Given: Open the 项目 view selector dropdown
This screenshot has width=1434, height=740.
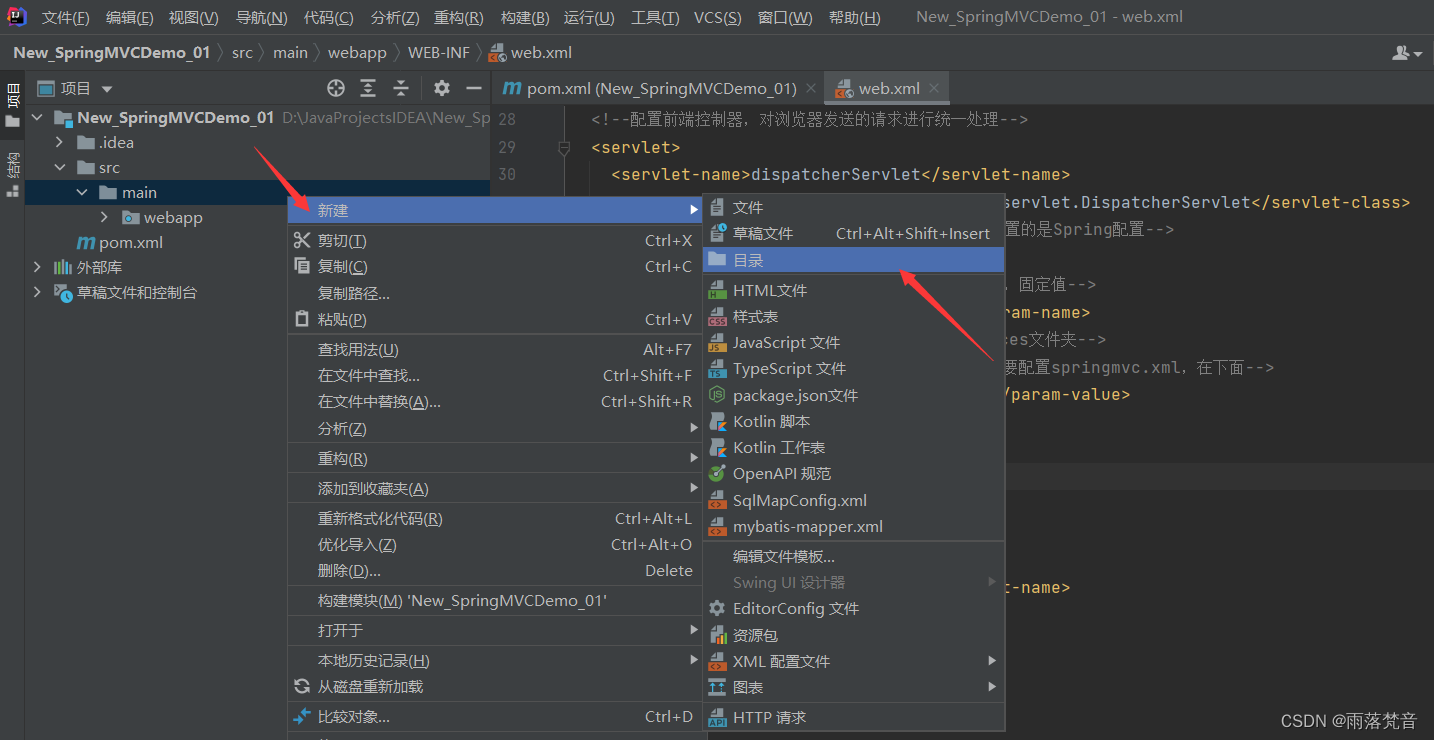Looking at the screenshot, I should click(106, 88).
